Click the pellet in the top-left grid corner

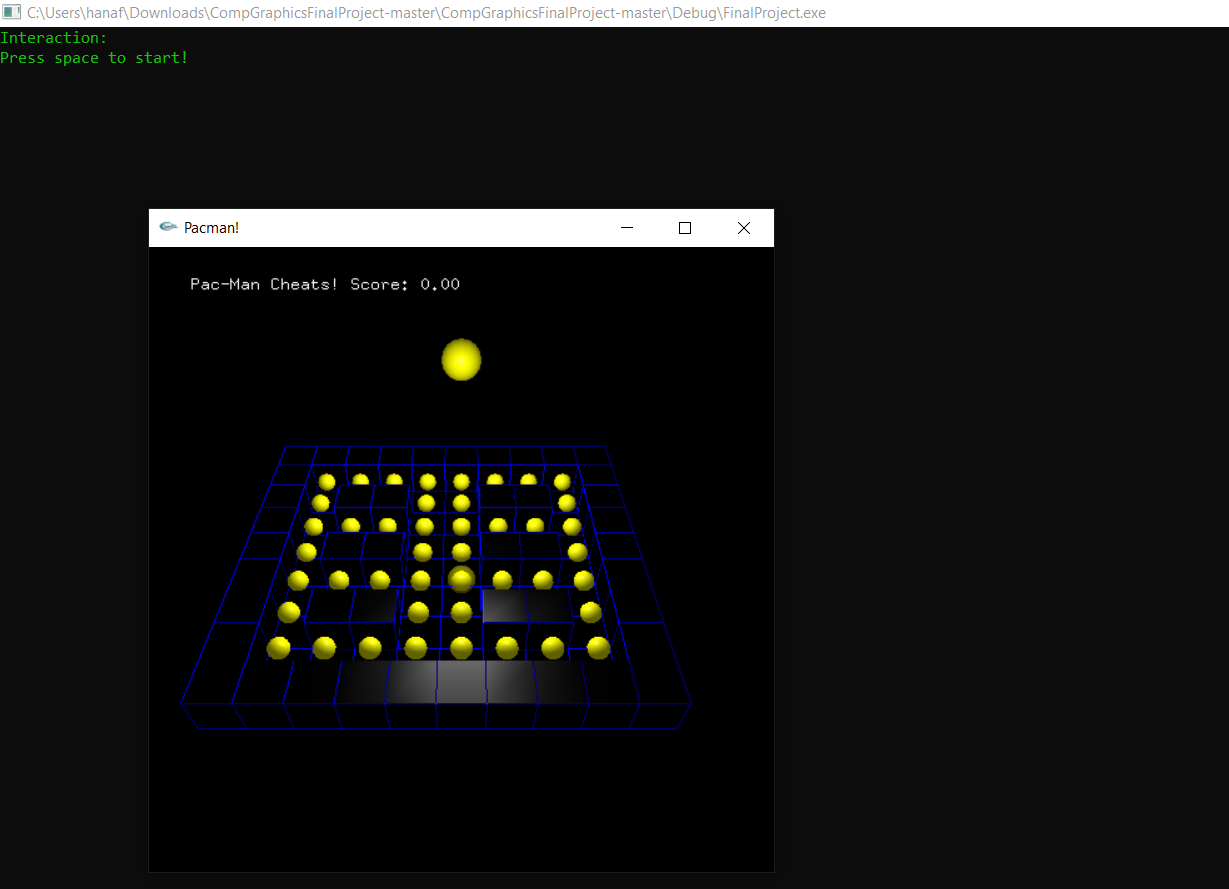pyautogui.click(x=326, y=481)
